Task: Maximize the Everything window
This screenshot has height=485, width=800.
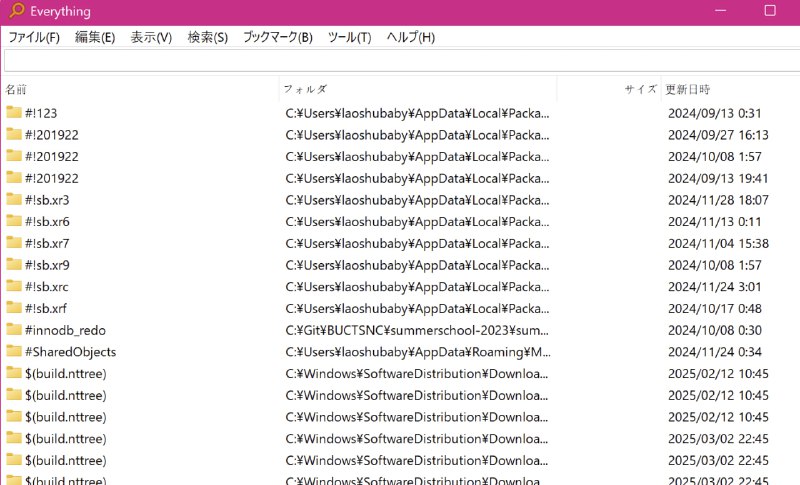Action: coord(770,10)
